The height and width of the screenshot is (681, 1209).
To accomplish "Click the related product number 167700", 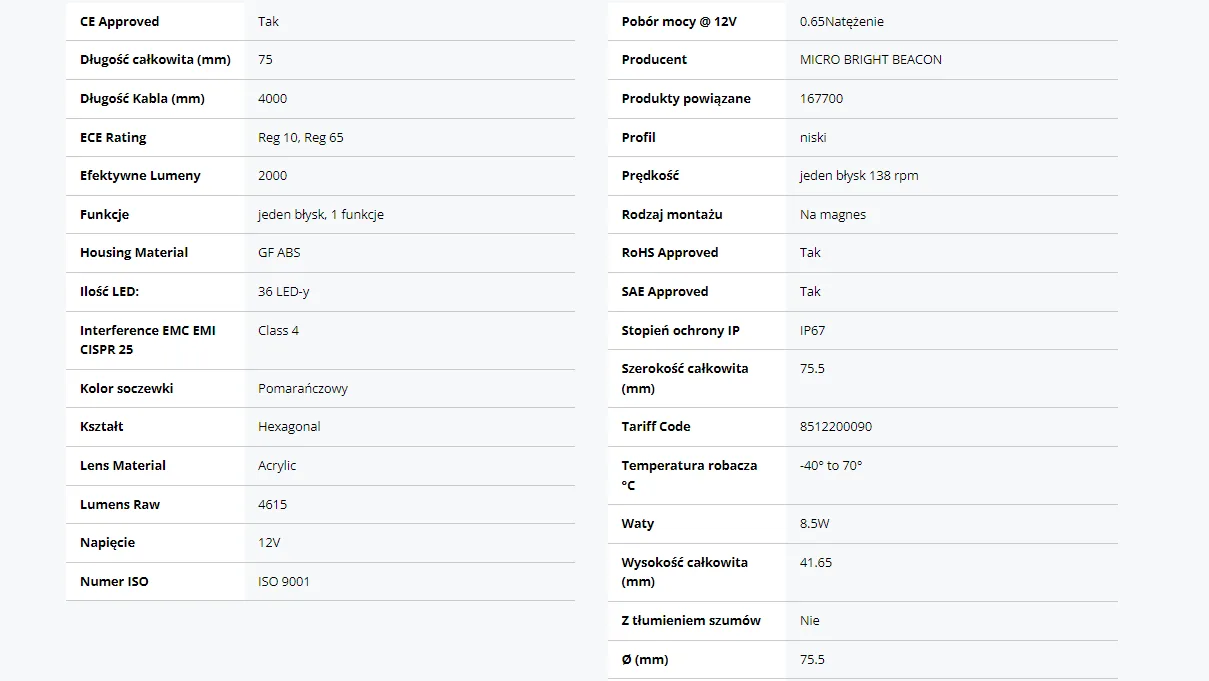I will [821, 98].
